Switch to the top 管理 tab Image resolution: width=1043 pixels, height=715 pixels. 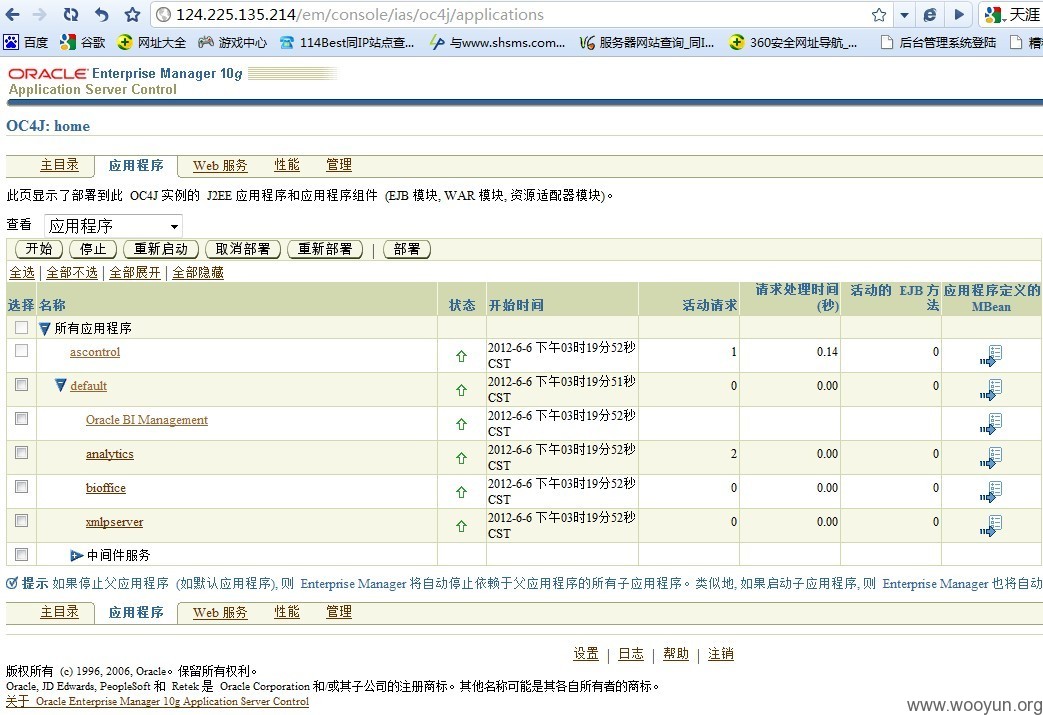tap(339, 165)
